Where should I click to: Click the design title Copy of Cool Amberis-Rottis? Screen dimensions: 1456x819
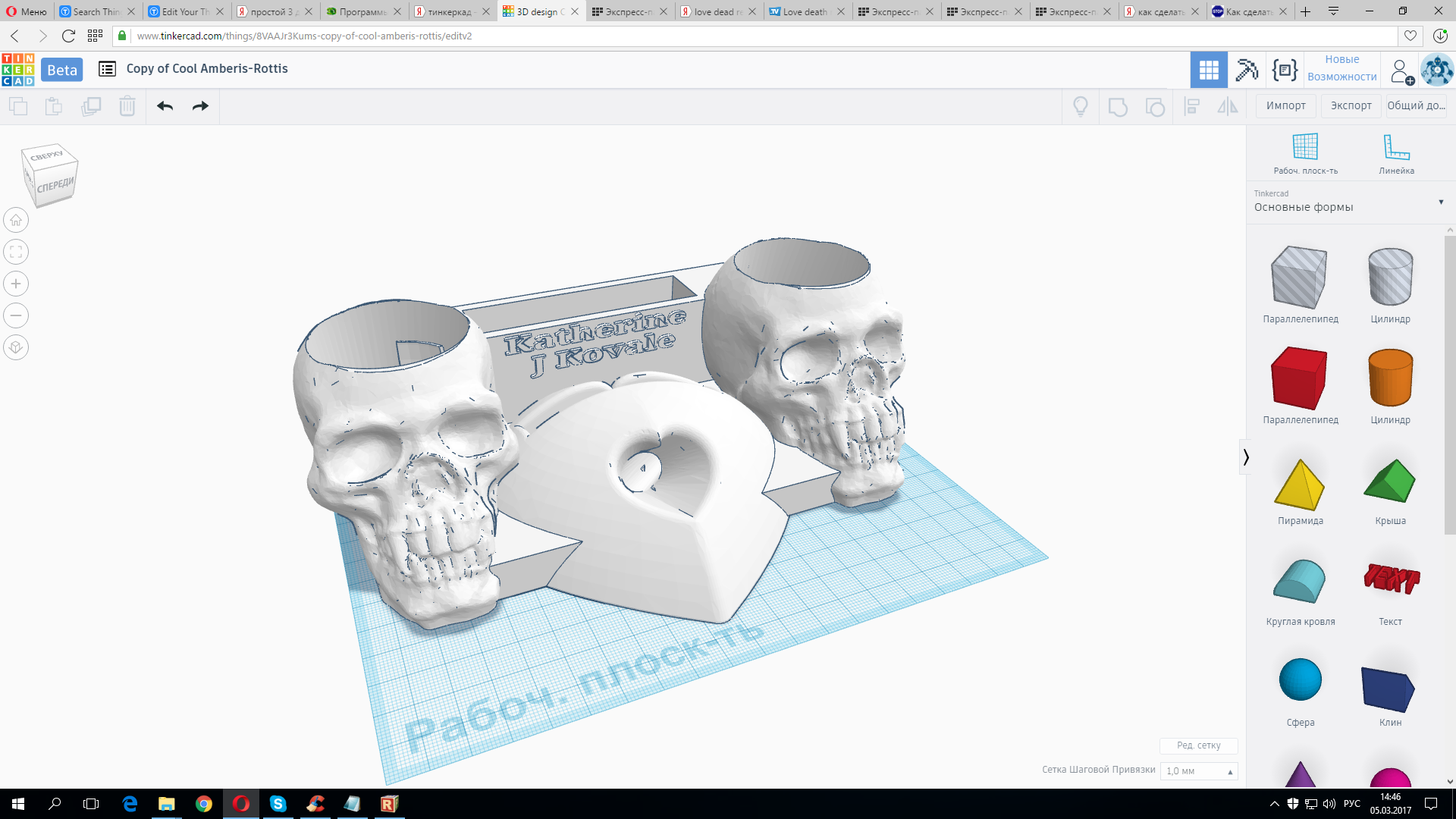(207, 68)
